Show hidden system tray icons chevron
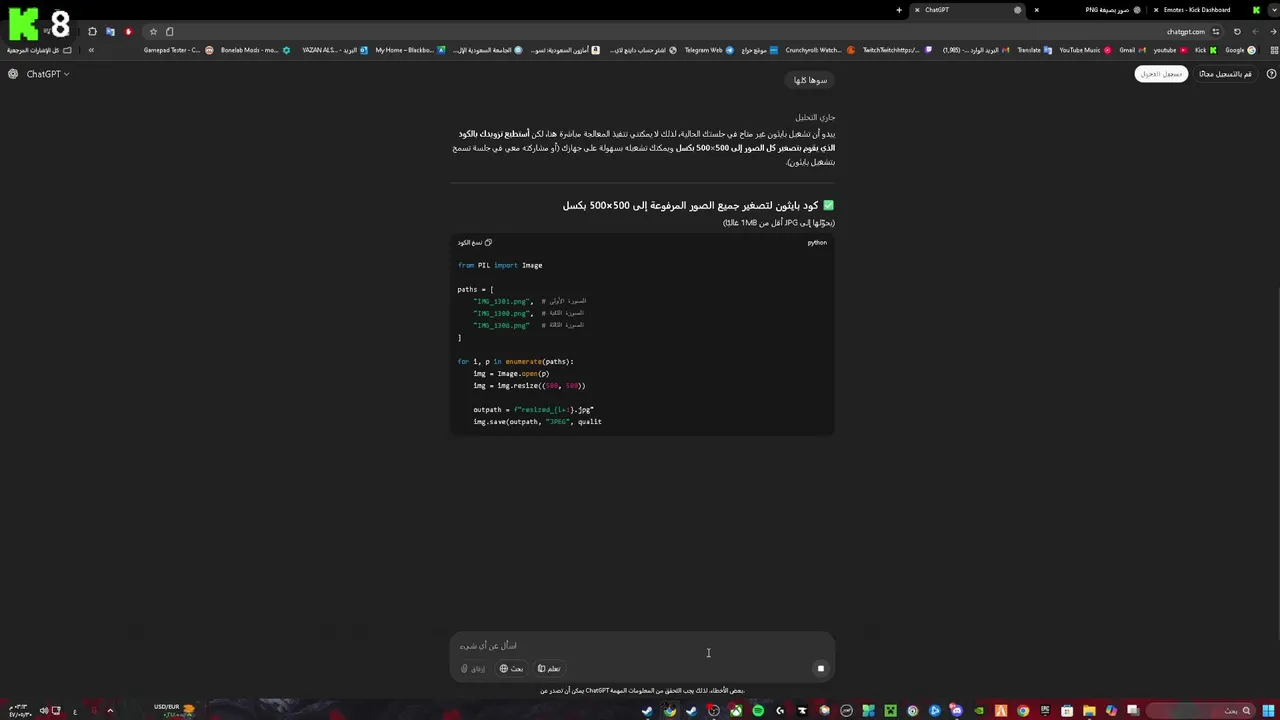This screenshot has width=1280, height=720. click(x=110, y=711)
